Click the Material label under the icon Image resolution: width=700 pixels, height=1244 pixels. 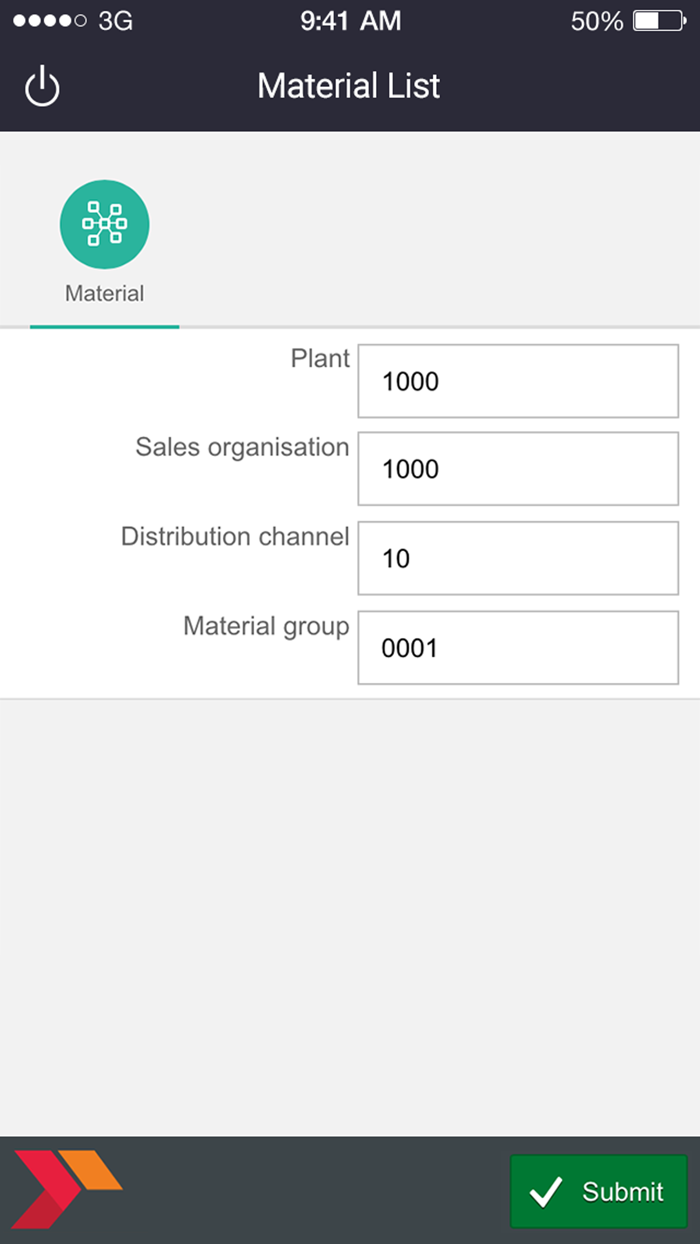pyautogui.click(x=104, y=293)
